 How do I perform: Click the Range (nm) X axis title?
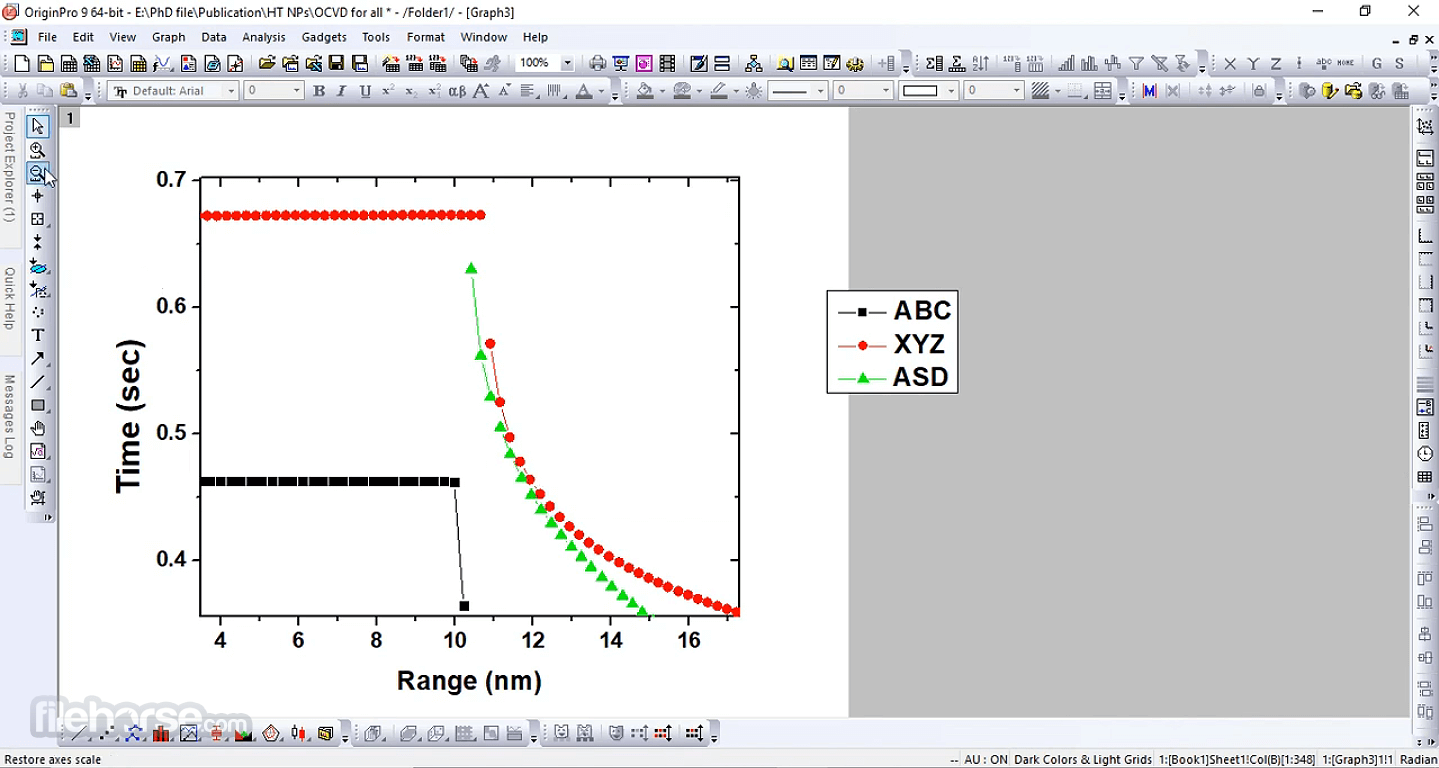(469, 681)
